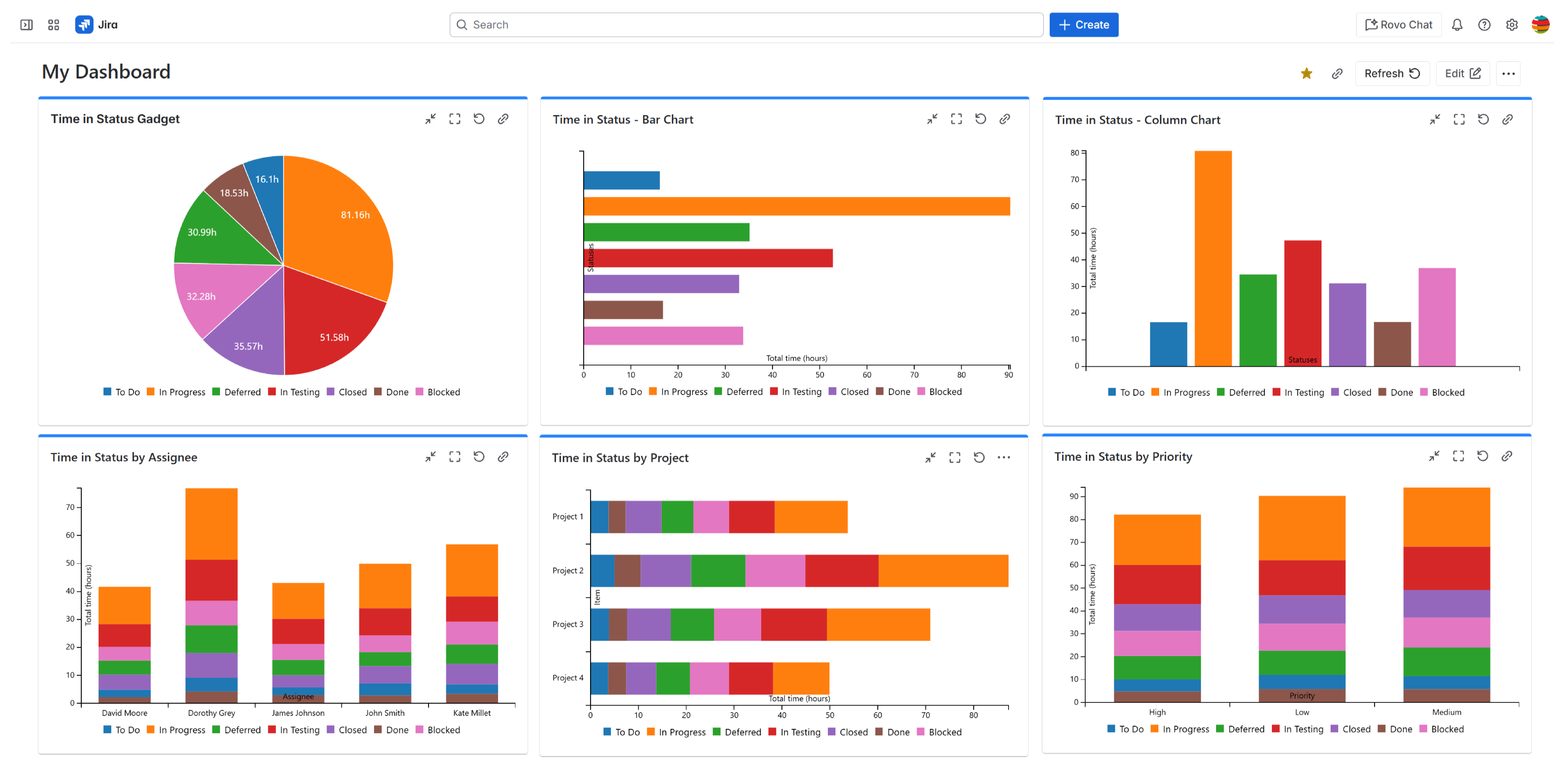Unfavorite the dashboard via the star
This screenshot has height=782, width=1568.
1306,73
